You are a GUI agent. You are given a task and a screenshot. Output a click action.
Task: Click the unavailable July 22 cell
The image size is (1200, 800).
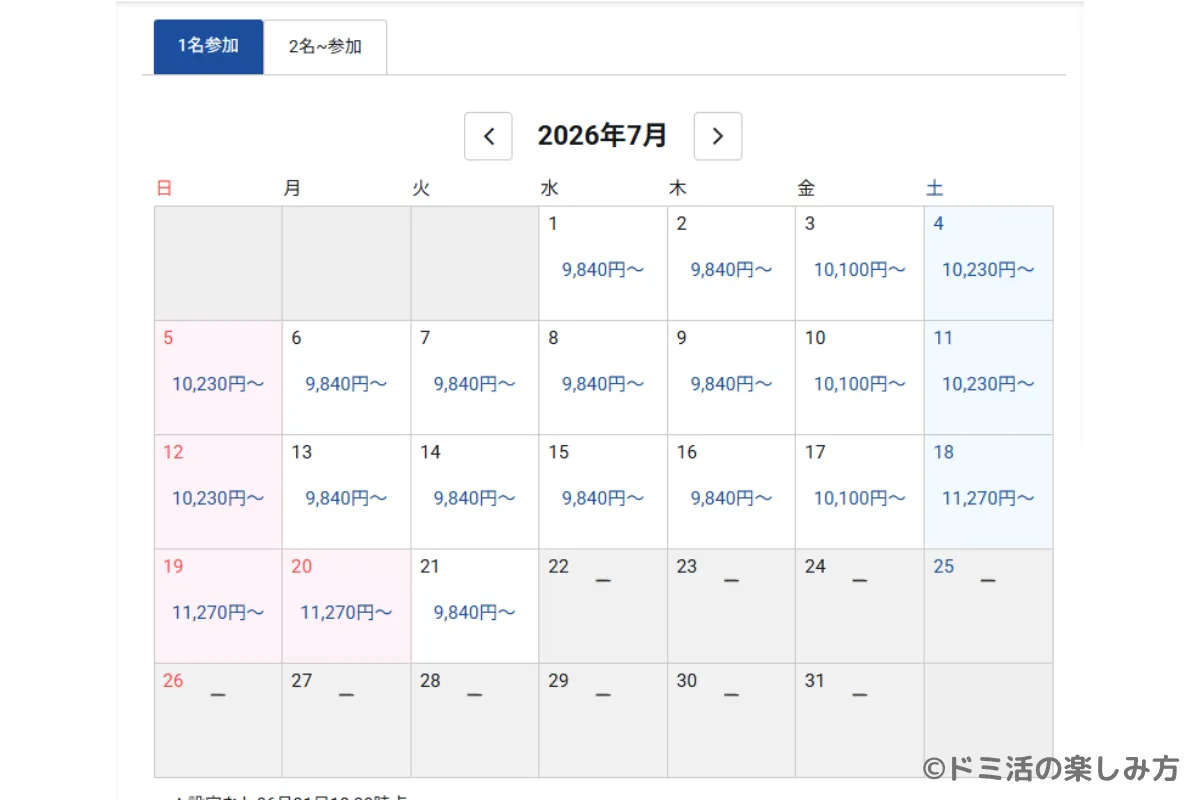[603, 606]
